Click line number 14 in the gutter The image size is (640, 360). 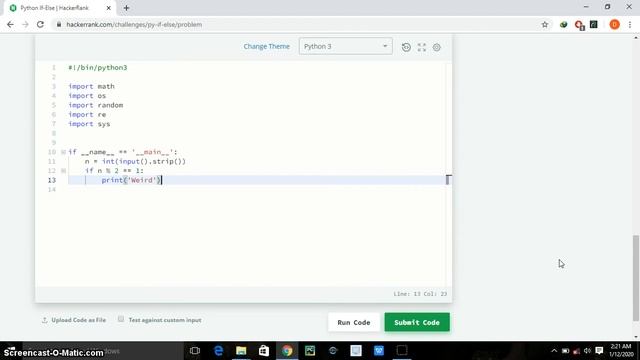52,189
